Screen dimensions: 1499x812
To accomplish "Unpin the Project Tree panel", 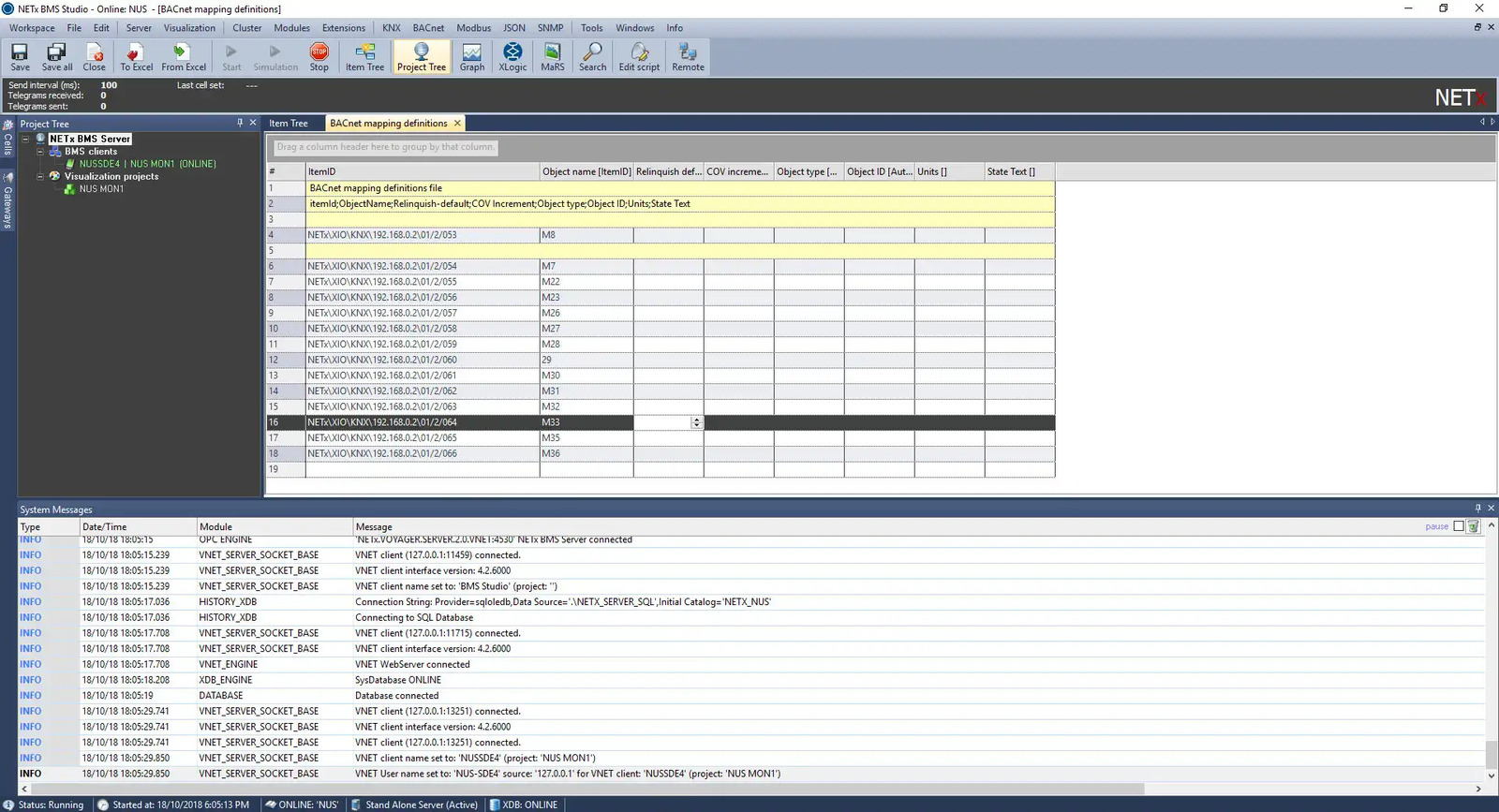I will tap(240, 123).
